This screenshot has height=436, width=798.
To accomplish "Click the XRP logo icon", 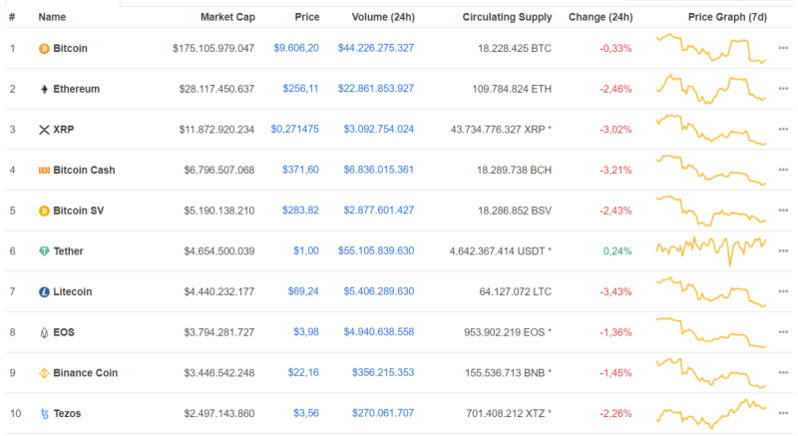I will point(43,130).
